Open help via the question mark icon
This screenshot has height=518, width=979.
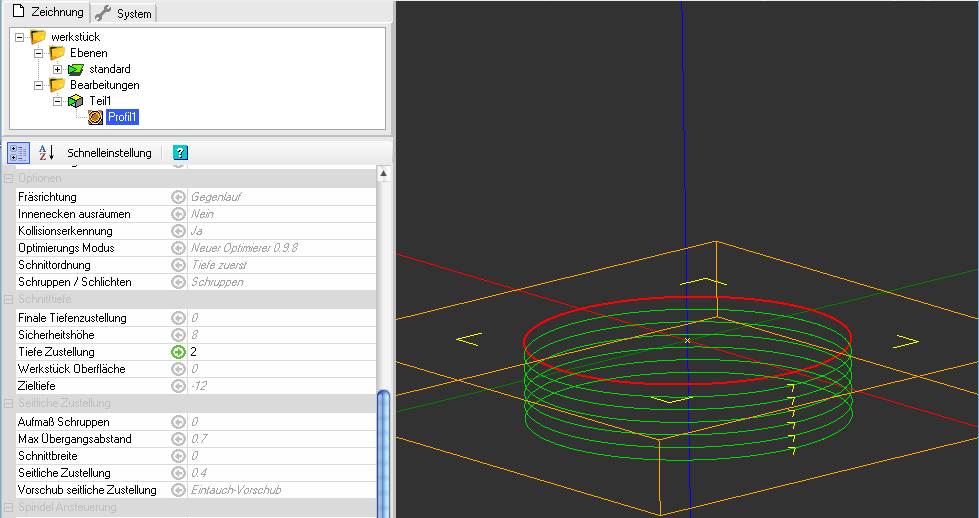180,153
